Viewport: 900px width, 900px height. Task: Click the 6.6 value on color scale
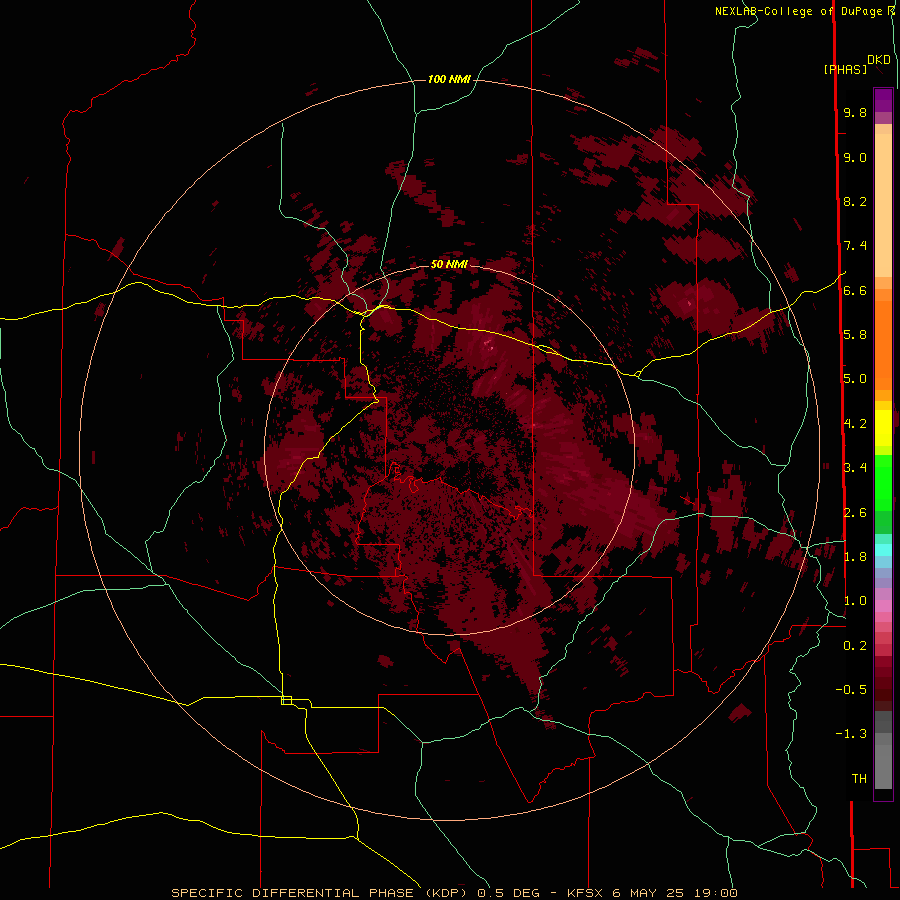coord(855,290)
